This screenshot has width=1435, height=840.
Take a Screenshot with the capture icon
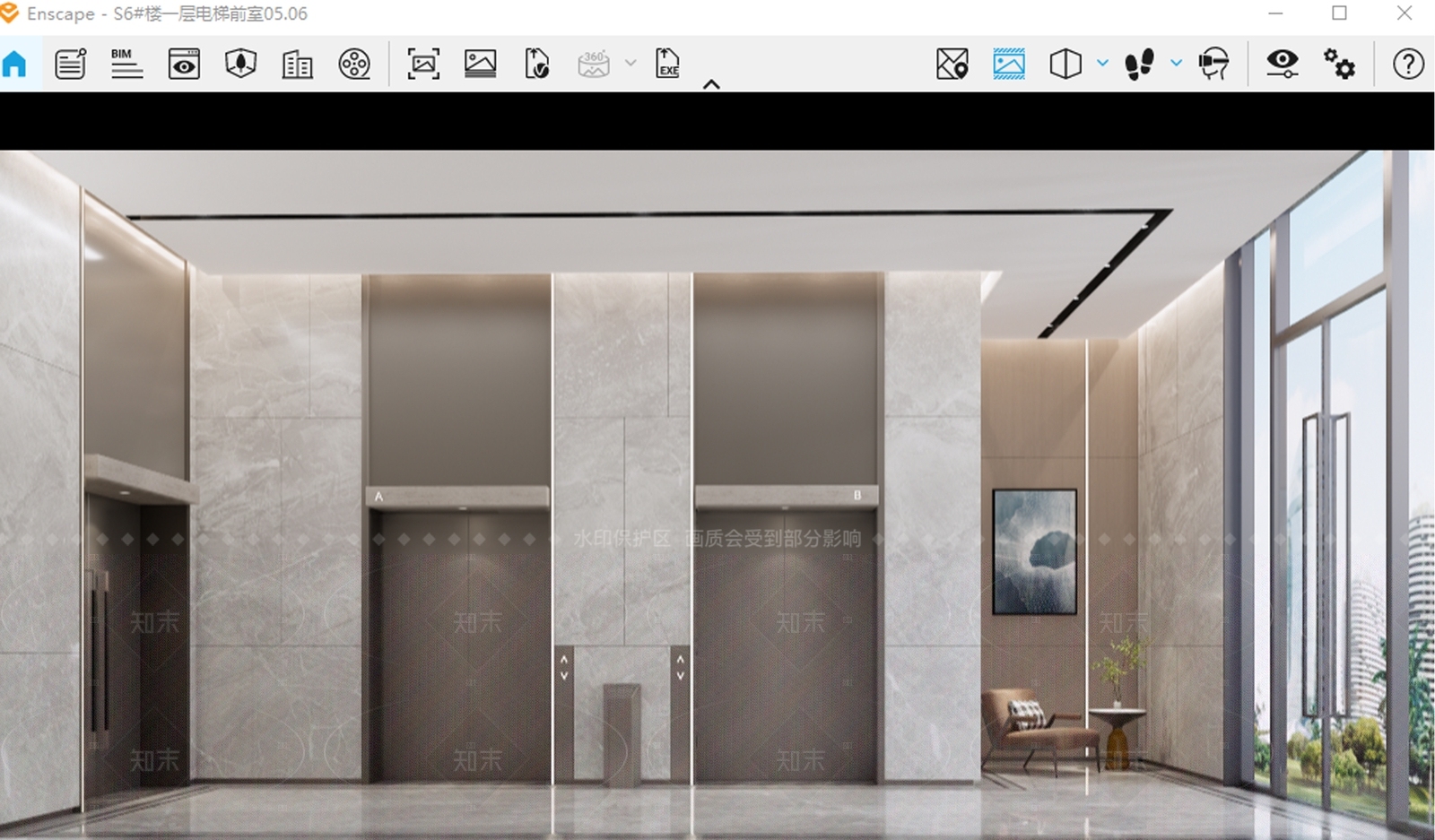(x=423, y=64)
